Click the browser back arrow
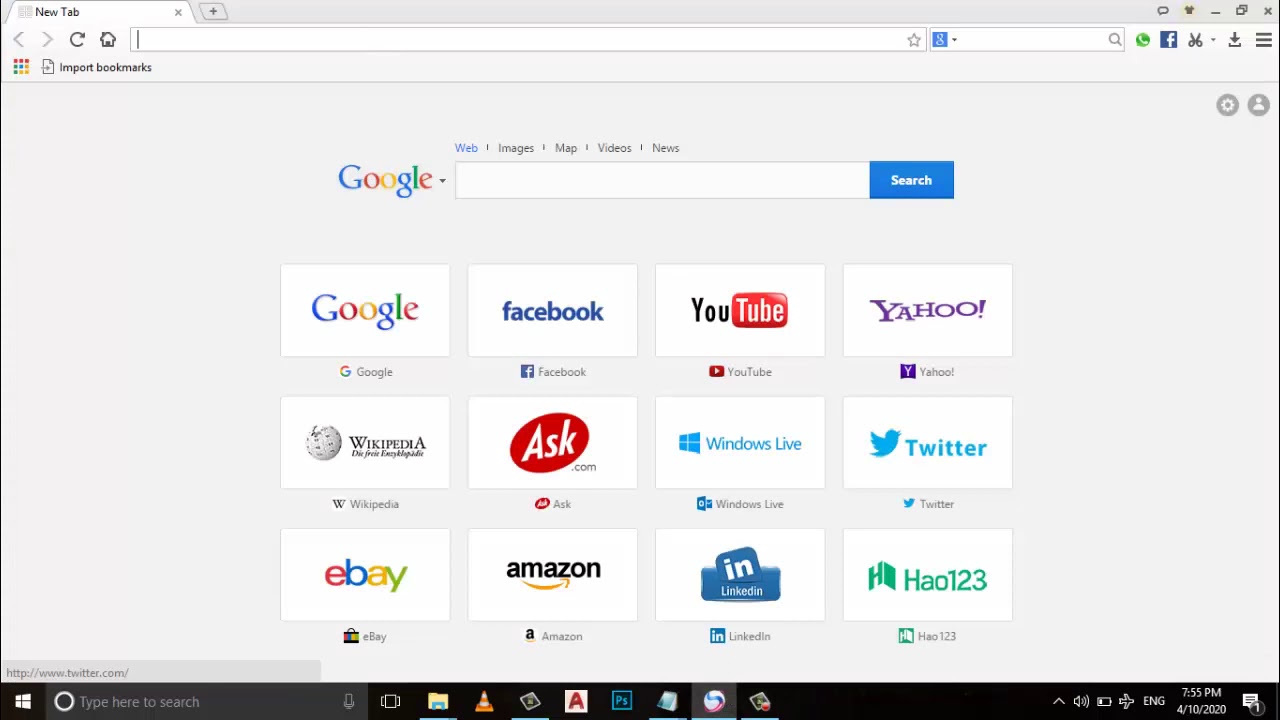Image resolution: width=1280 pixels, height=720 pixels. (19, 39)
